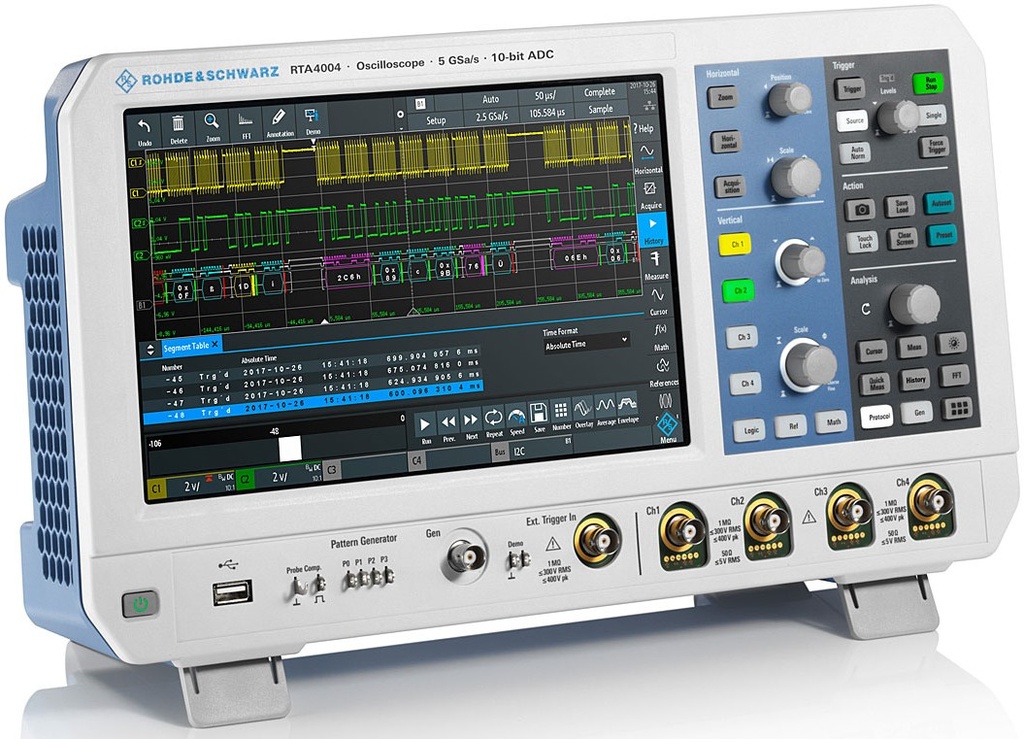Click the white history slider thumb at -48
This screenshot has height=739, width=1024.
(289, 449)
